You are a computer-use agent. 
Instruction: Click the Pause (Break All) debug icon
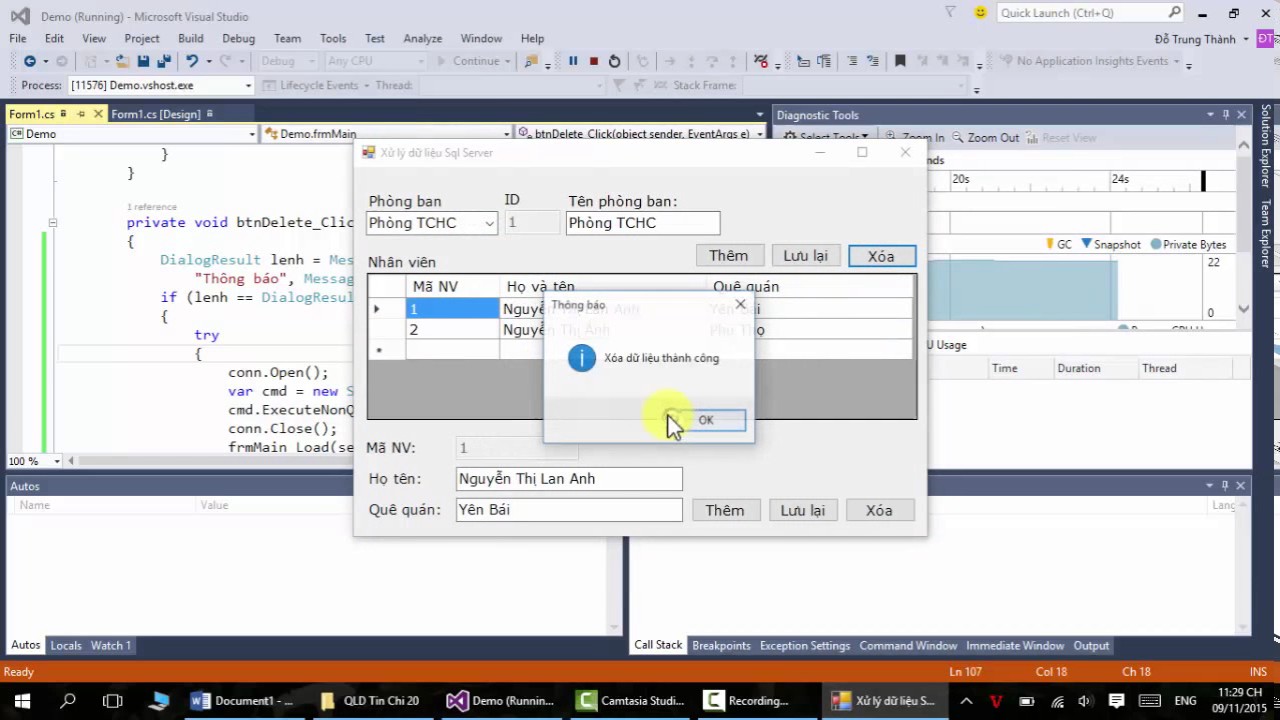(x=573, y=61)
